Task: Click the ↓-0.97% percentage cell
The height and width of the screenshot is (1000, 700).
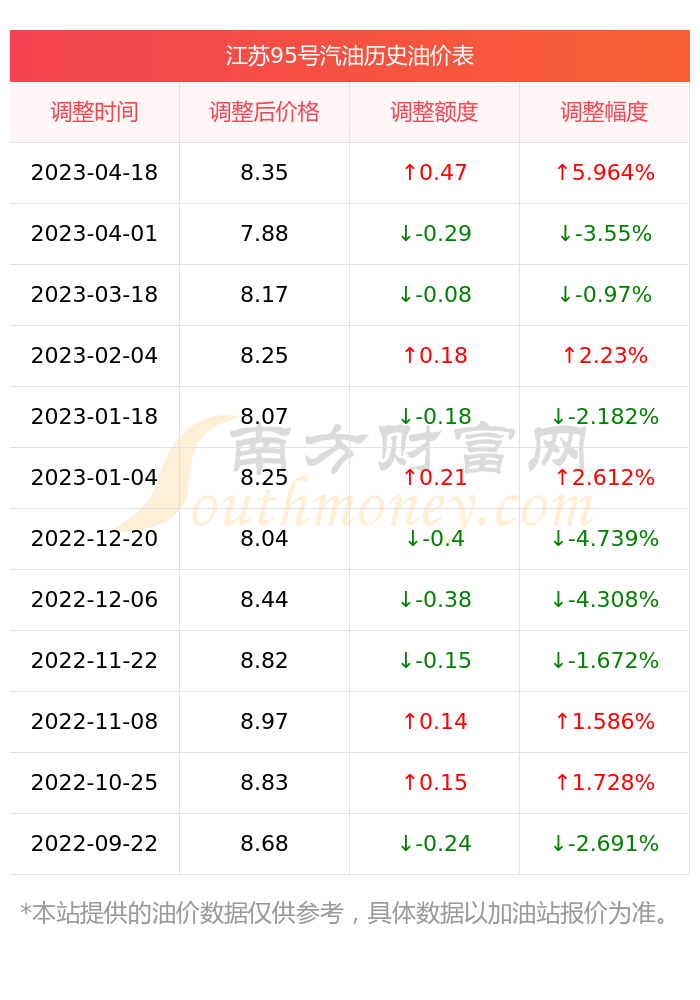Action: [x=604, y=295]
